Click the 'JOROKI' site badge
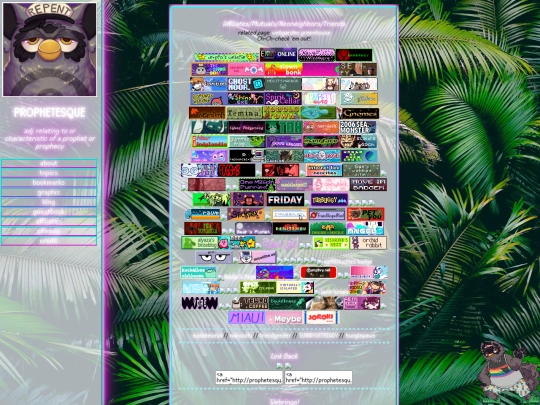Image resolution: width=540 pixels, height=405 pixels. point(321,318)
